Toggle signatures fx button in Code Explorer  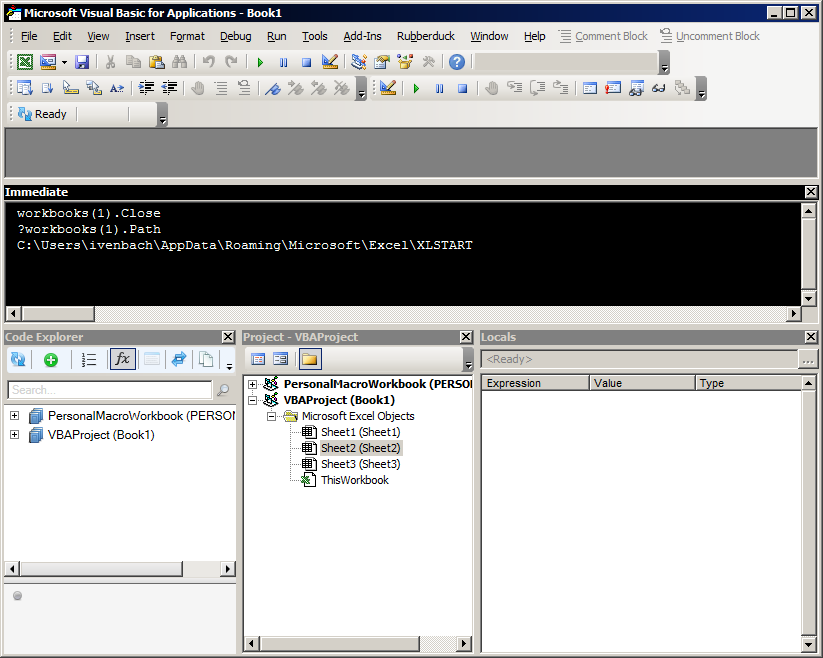click(123, 359)
